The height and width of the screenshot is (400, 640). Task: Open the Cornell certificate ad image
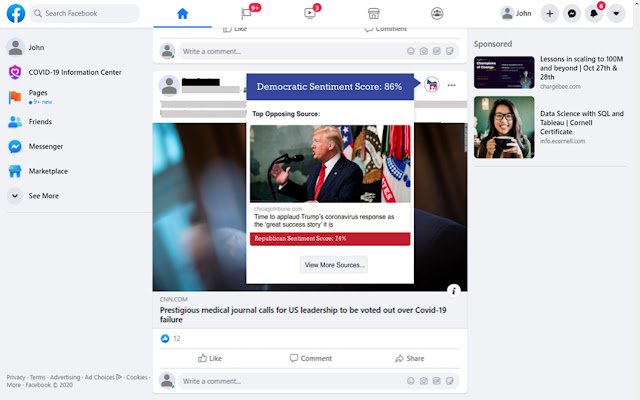point(504,127)
